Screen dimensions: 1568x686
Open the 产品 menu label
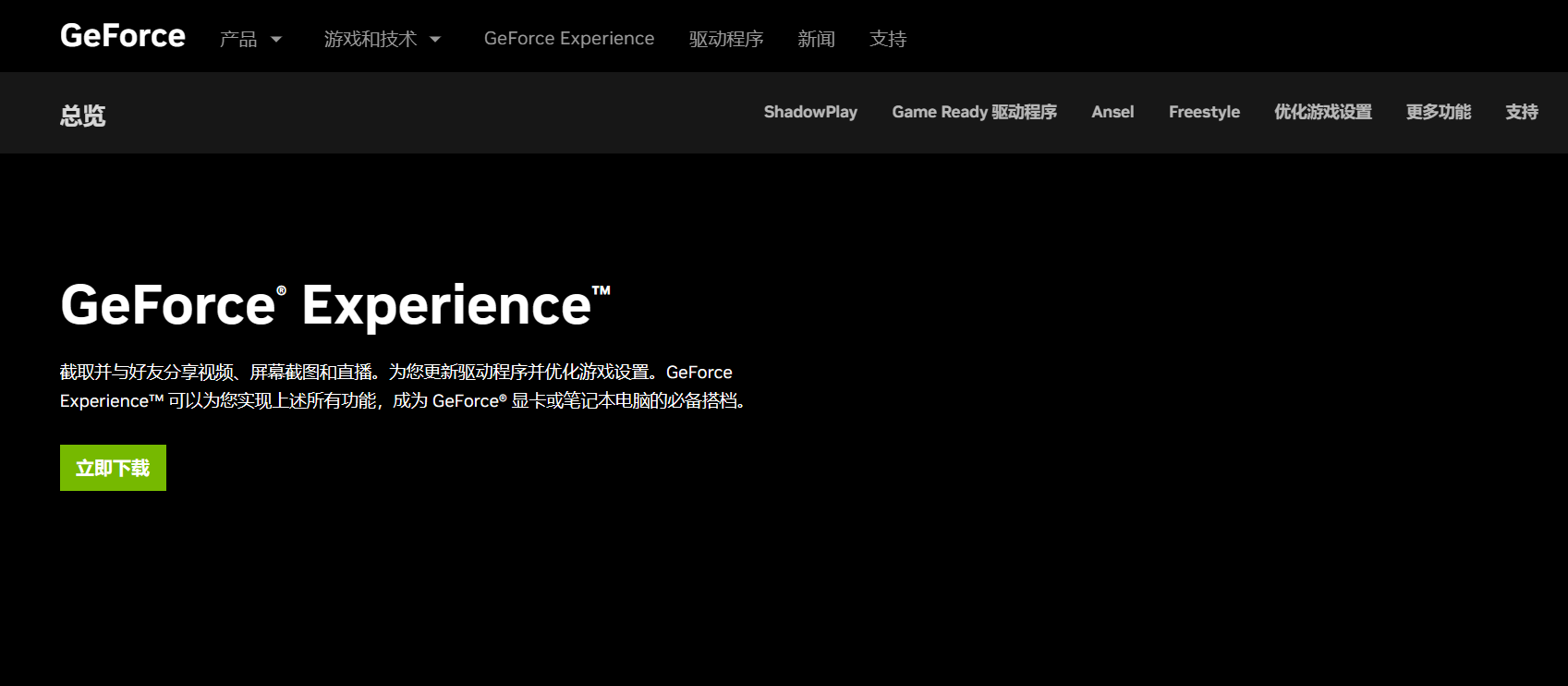pos(238,39)
